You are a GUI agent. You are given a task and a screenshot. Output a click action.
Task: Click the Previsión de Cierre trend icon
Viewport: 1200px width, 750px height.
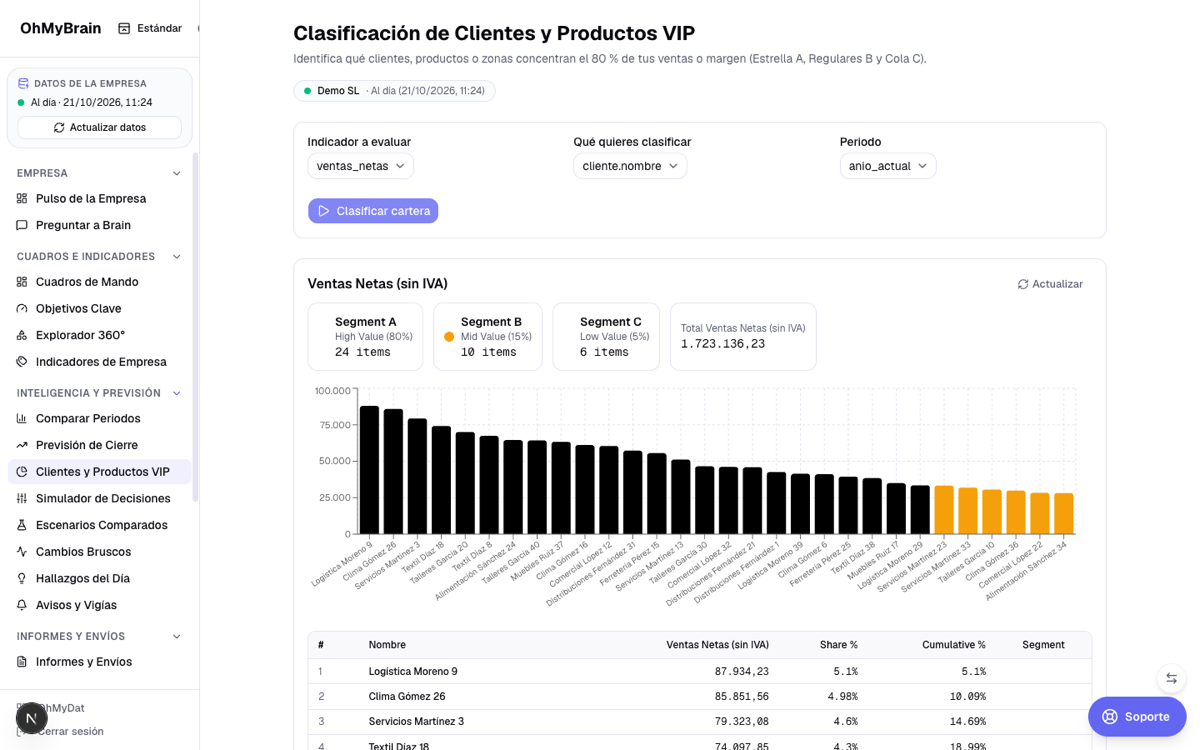pos(22,446)
